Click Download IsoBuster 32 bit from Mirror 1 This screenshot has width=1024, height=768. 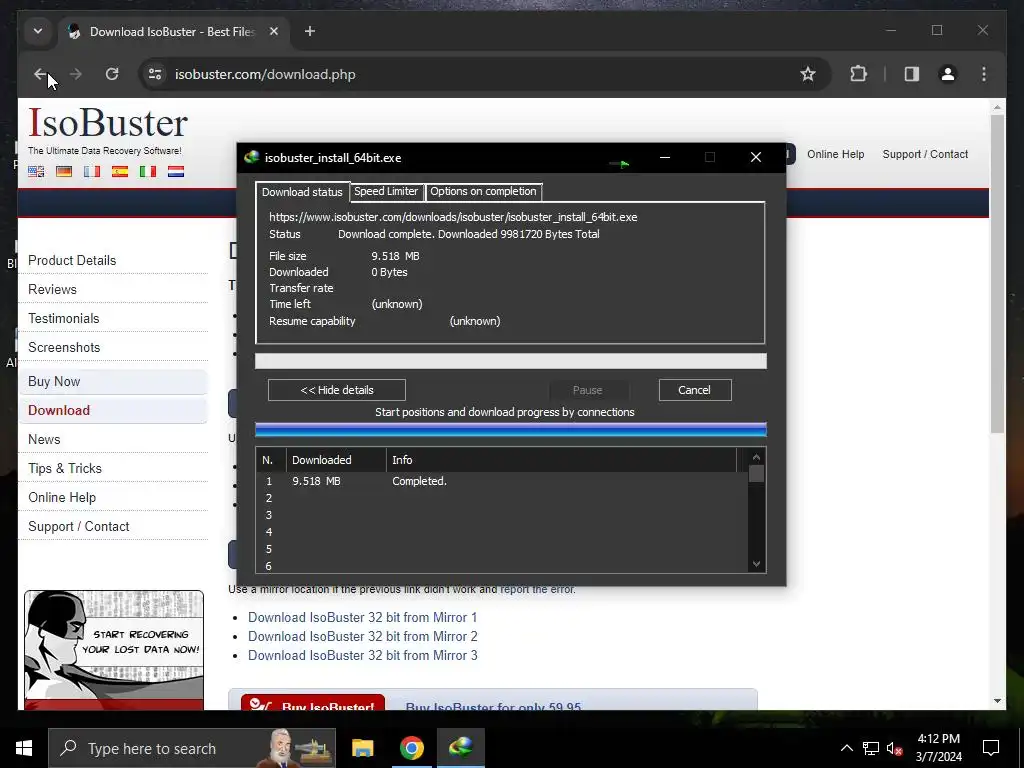click(362, 617)
